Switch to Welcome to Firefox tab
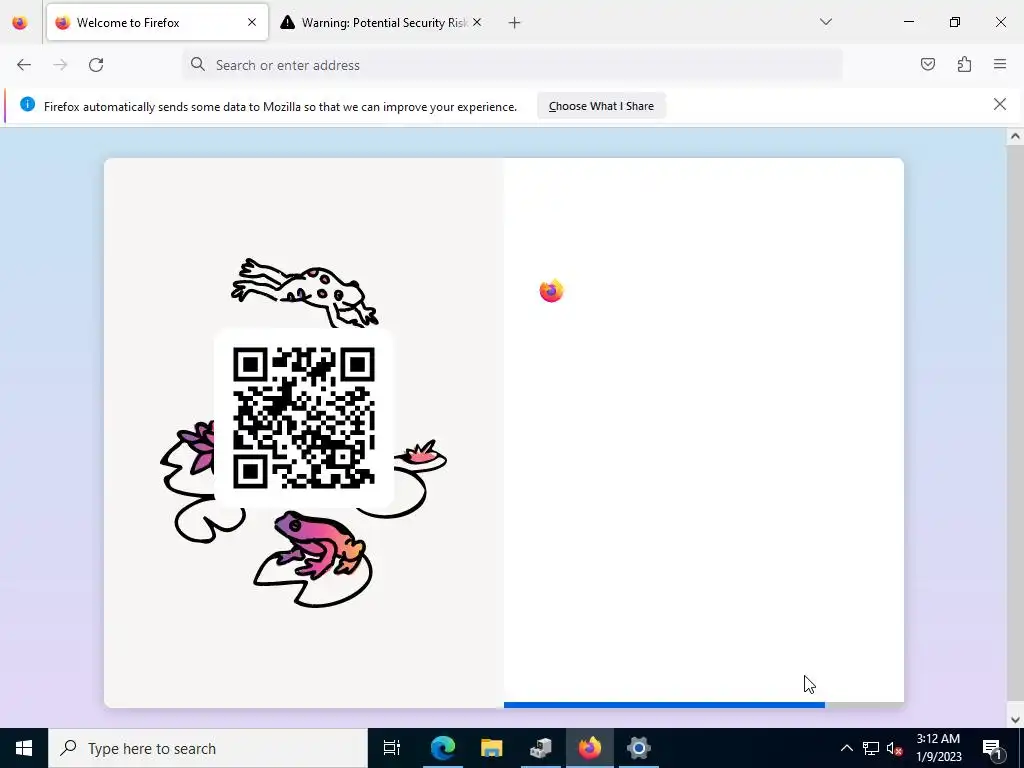The image size is (1024, 768). click(157, 23)
